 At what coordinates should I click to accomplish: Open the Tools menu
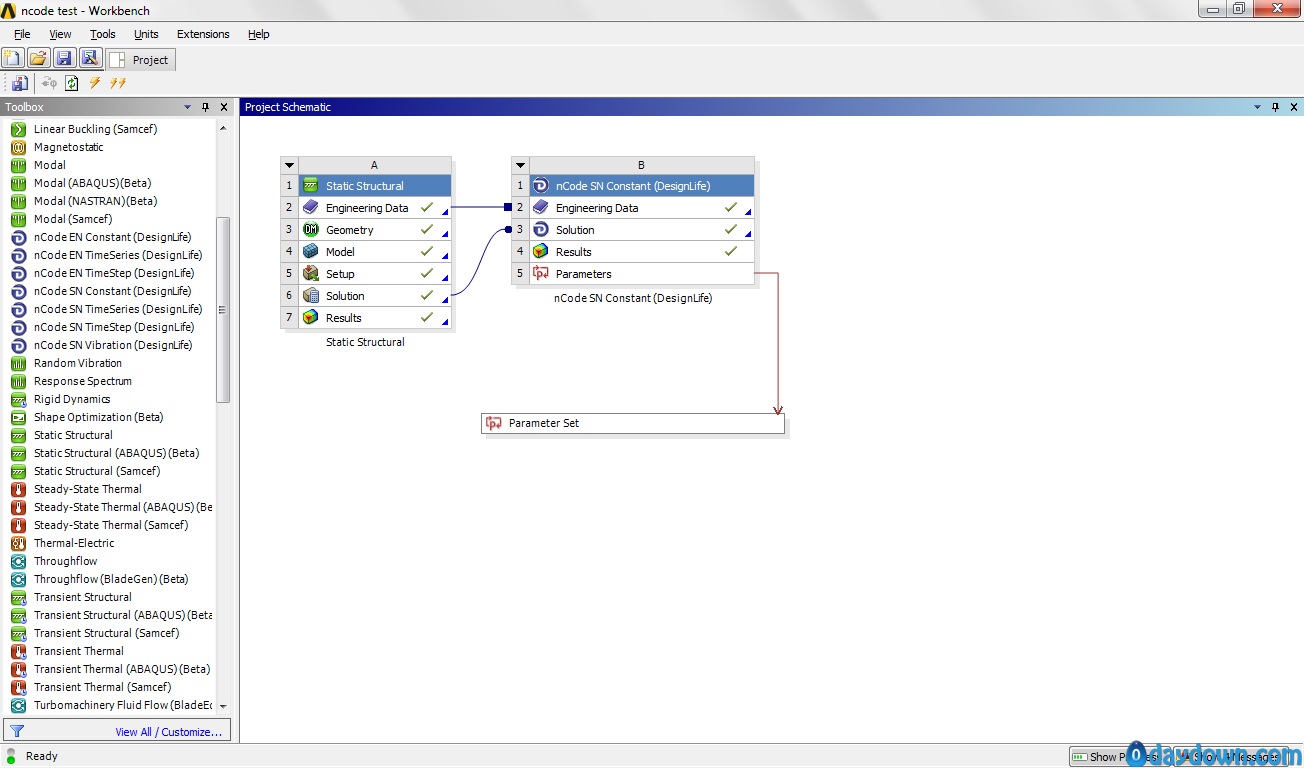click(x=103, y=34)
